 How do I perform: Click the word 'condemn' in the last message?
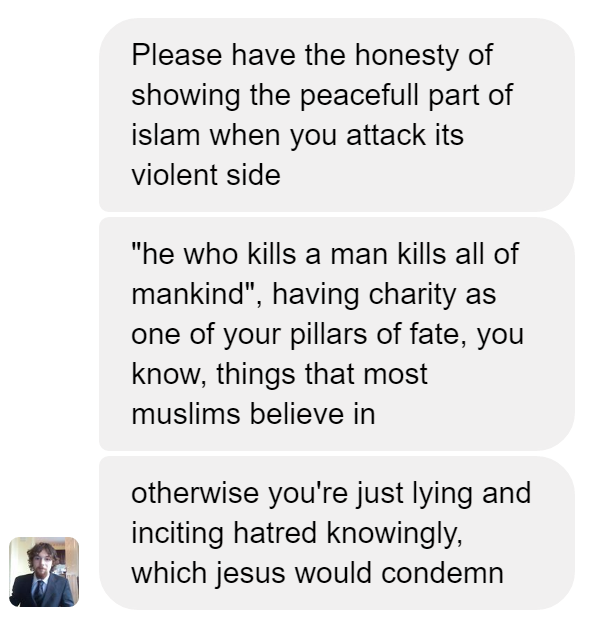click(442, 573)
